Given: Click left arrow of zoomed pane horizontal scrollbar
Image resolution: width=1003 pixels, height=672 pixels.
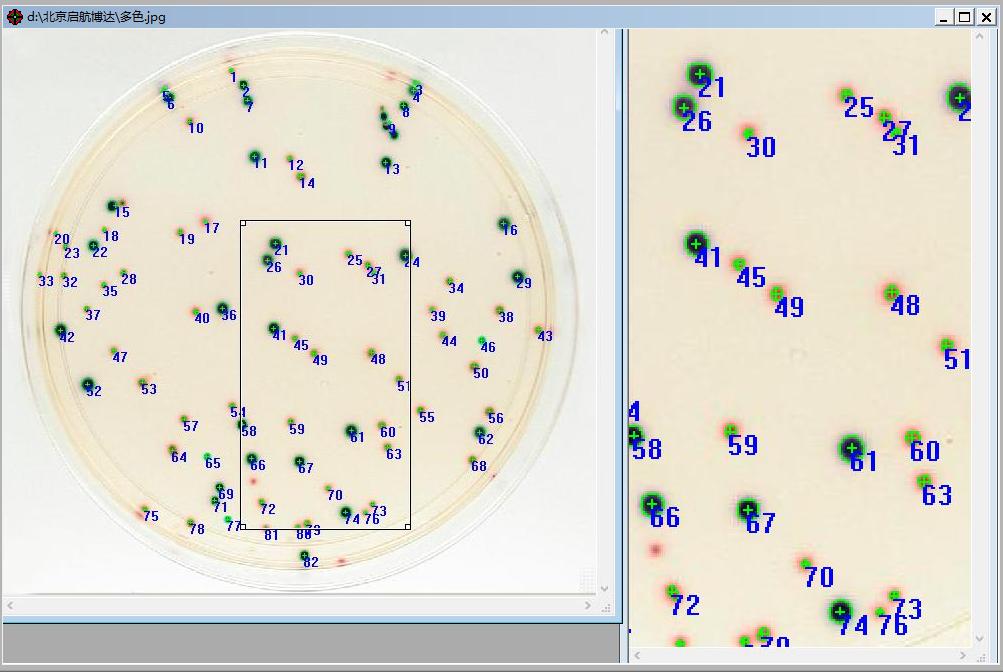Looking at the screenshot, I should click(x=637, y=657).
